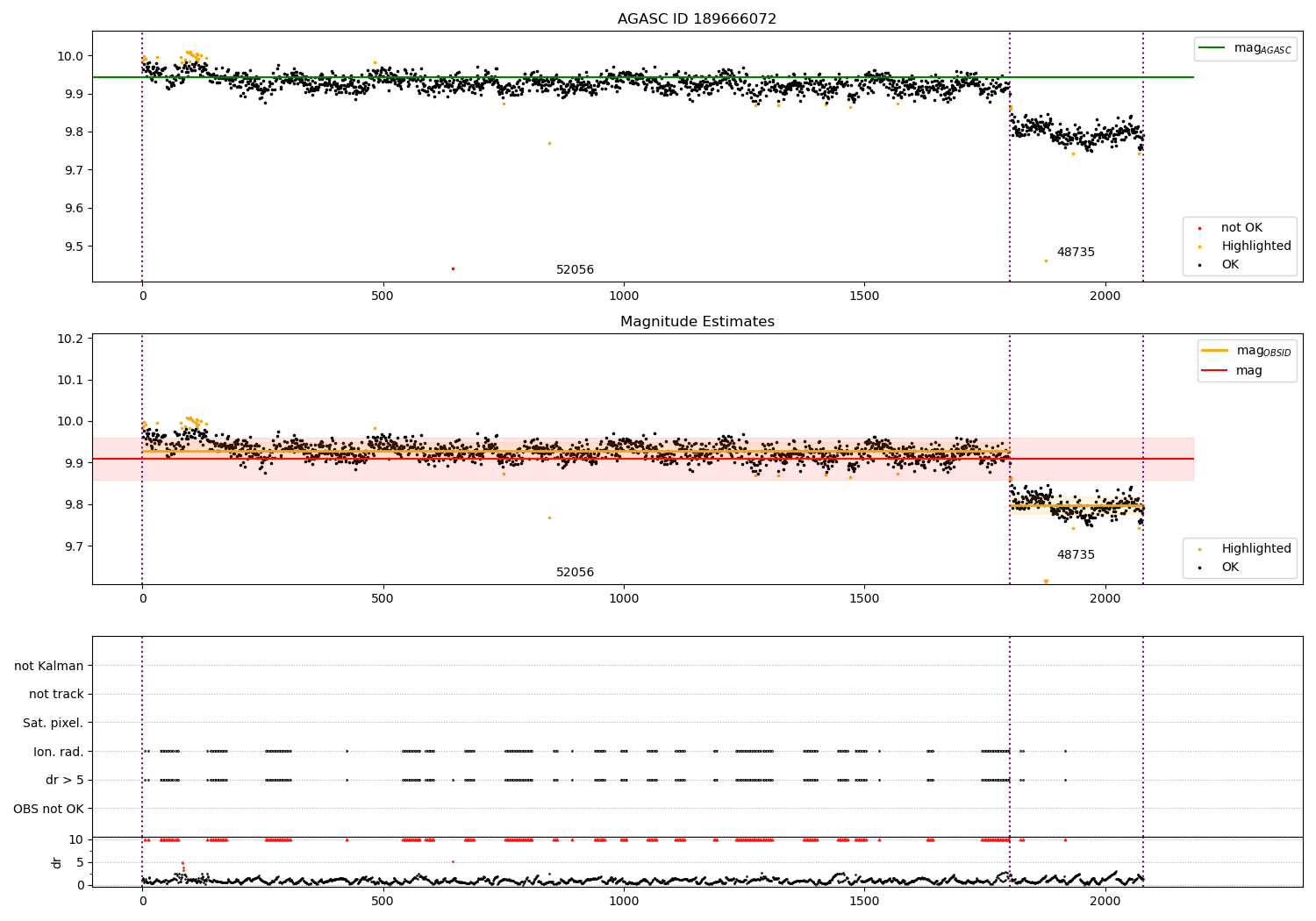
Task: Click the 'OBS not OK' row label
Action: click(49, 809)
